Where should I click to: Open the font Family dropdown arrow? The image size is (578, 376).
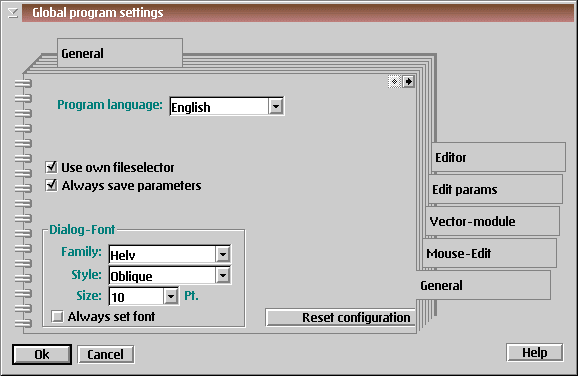[x=223, y=254]
